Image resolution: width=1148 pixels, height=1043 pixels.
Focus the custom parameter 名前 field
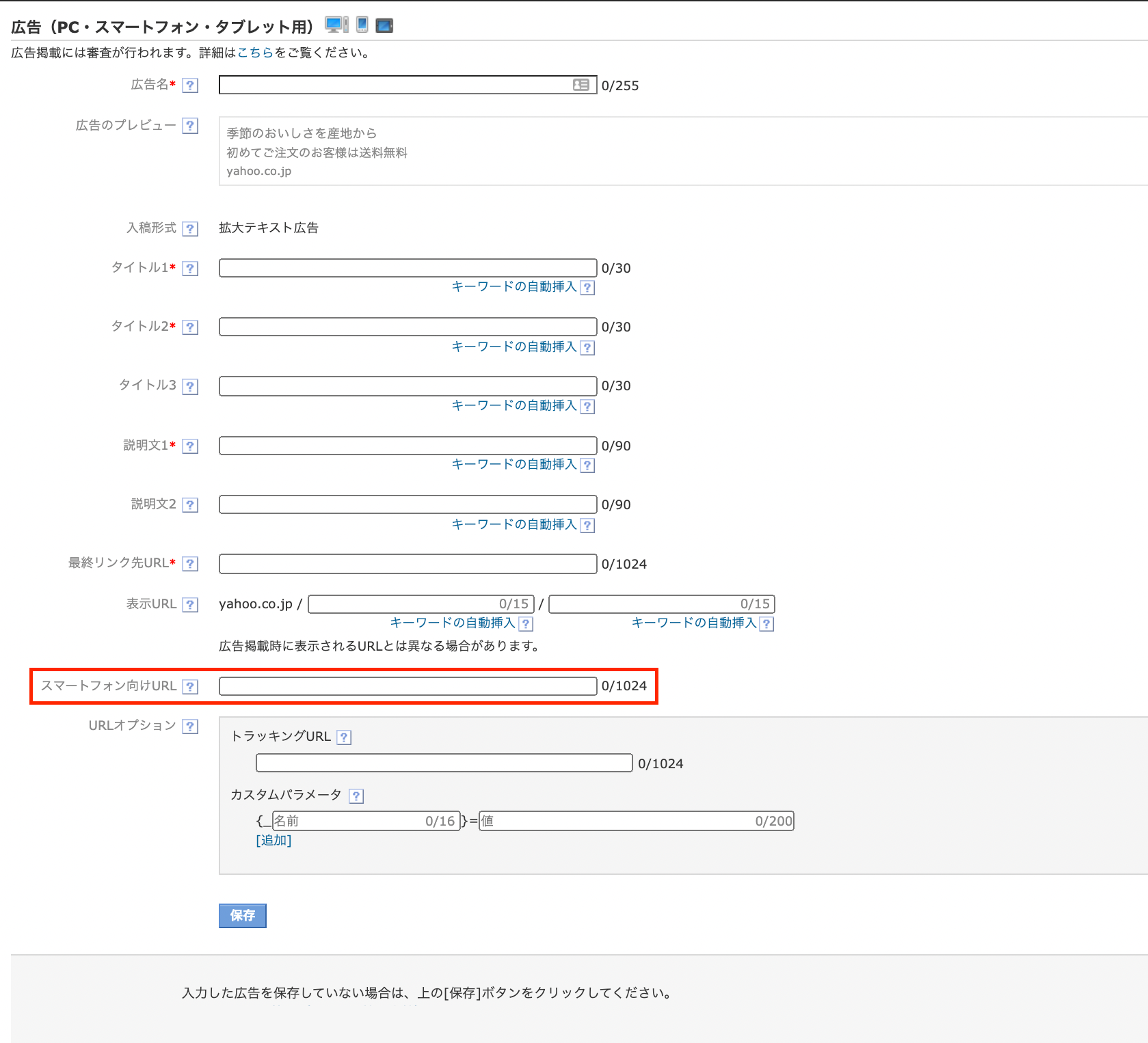(x=365, y=821)
